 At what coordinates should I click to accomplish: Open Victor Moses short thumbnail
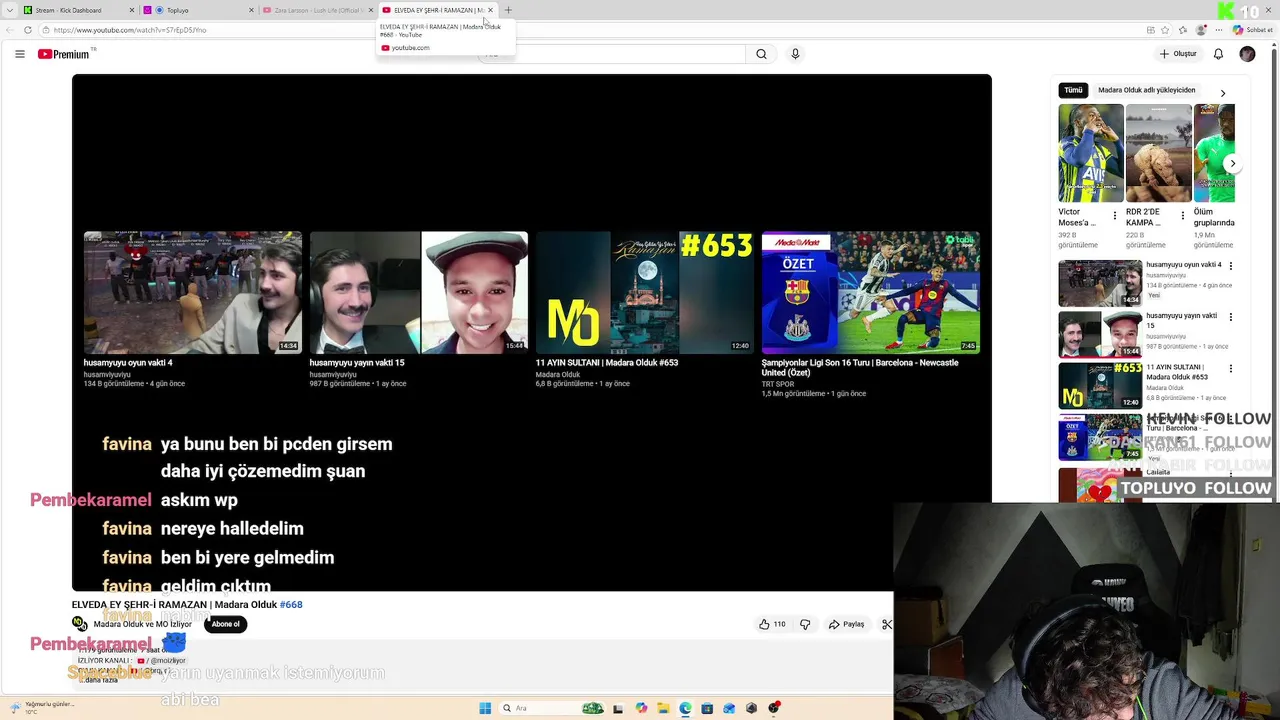coord(1091,153)
